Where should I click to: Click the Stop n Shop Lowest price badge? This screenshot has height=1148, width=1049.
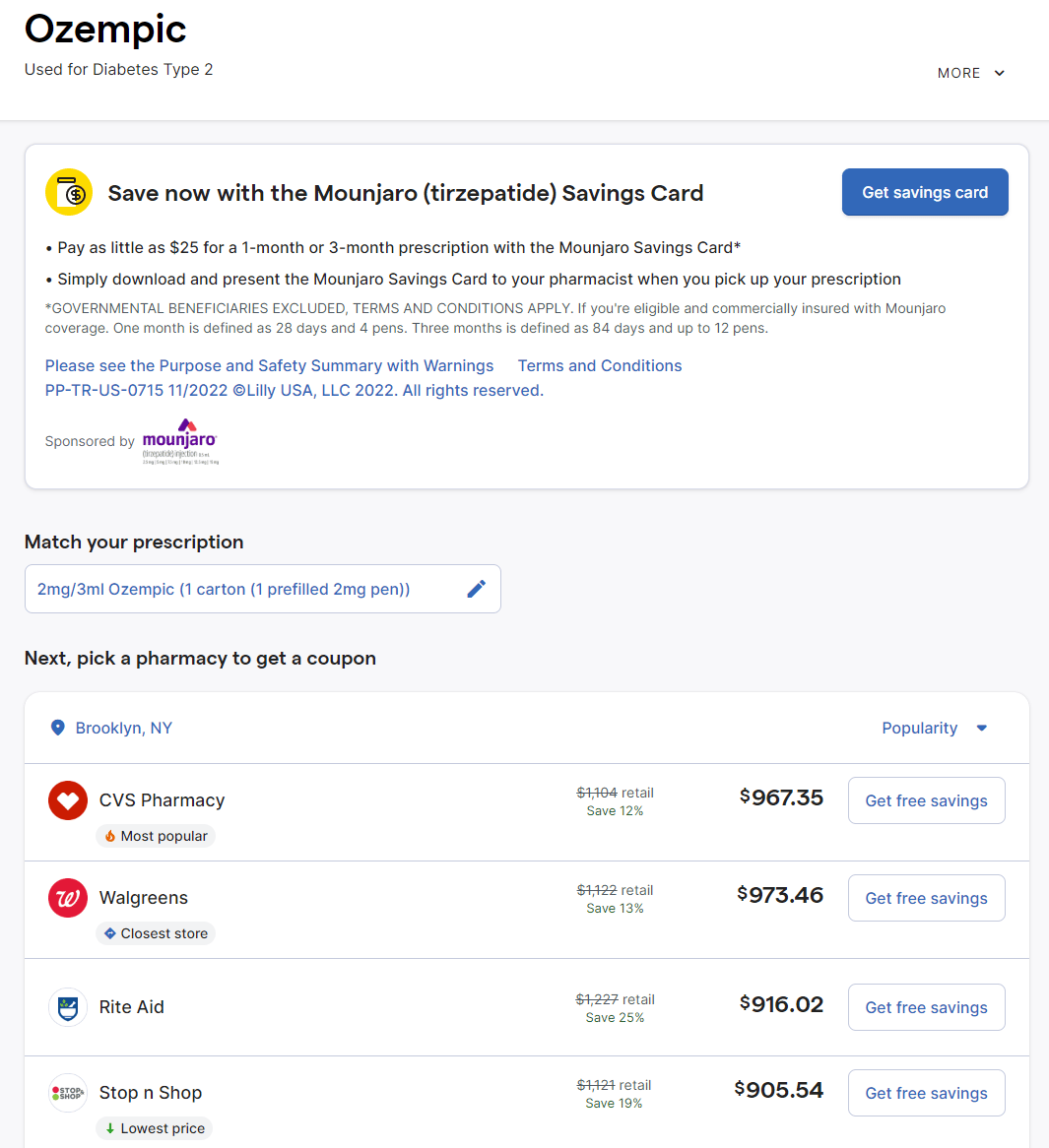pos(155,1128)
